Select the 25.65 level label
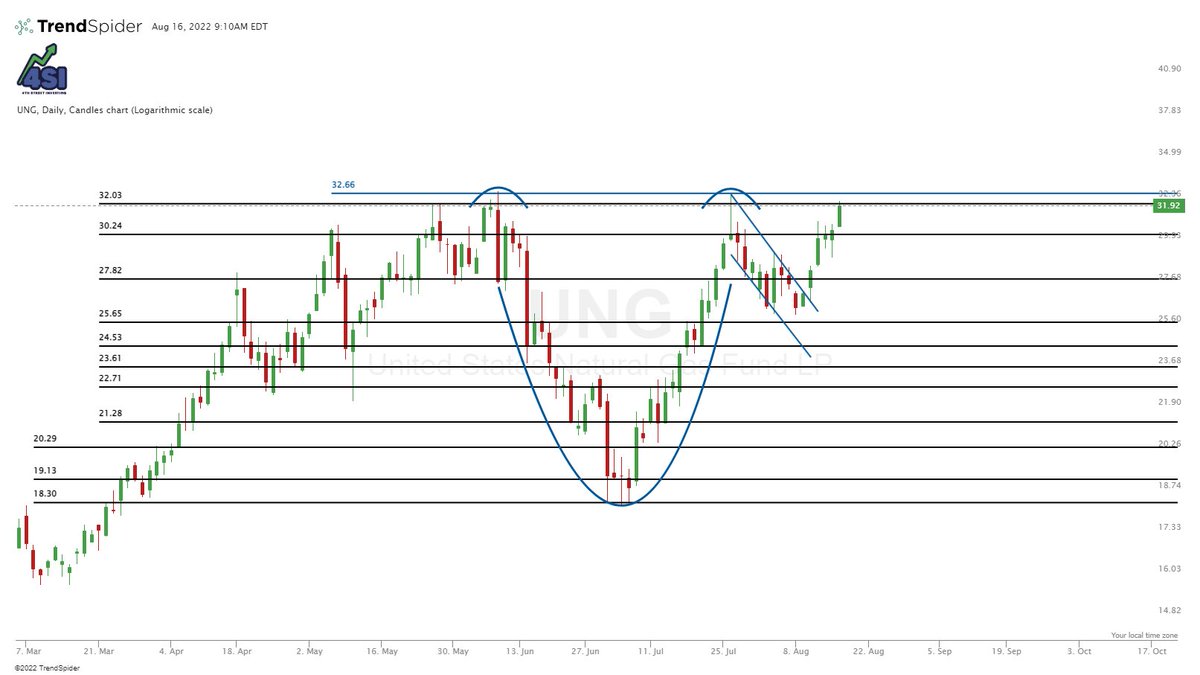The width and height of the screenshot is (1200, 675). click(110, 313)
